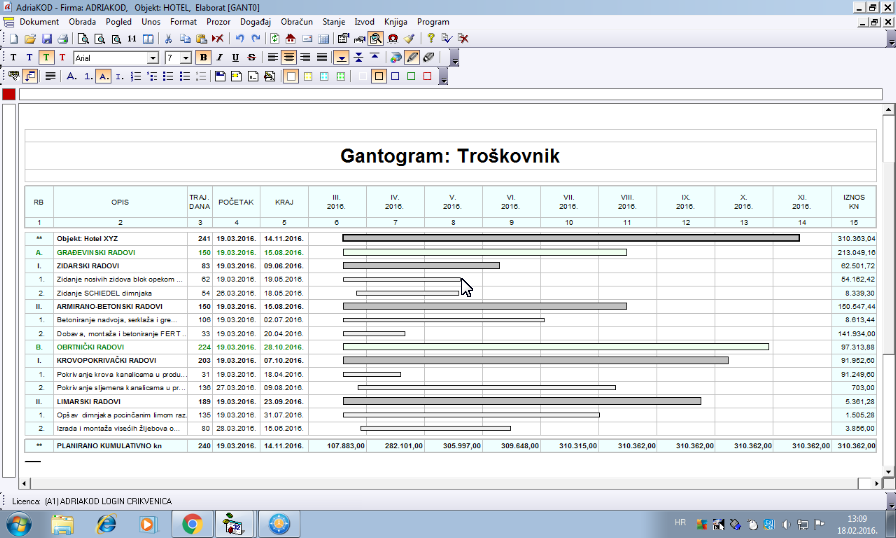The image size is (896, 538).
Task: Open the font size 7 dropdown
Action: pyautogui.click(x=186, y=58)
